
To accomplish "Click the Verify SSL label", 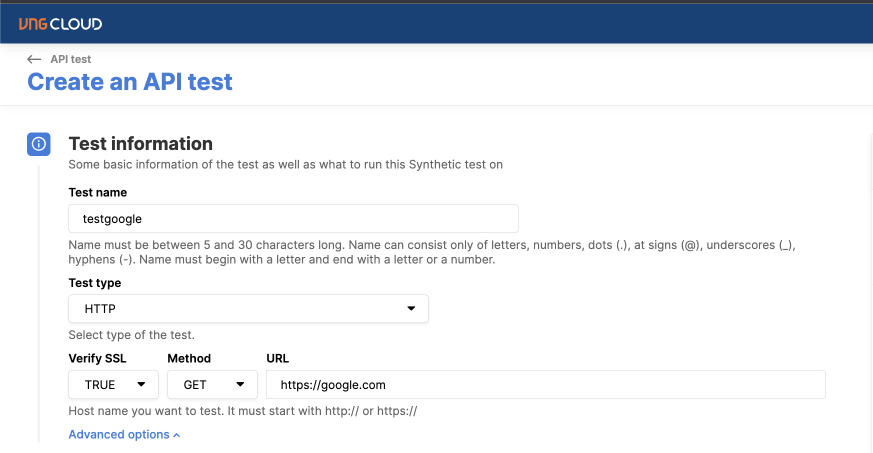I will (x=100, y=358).
